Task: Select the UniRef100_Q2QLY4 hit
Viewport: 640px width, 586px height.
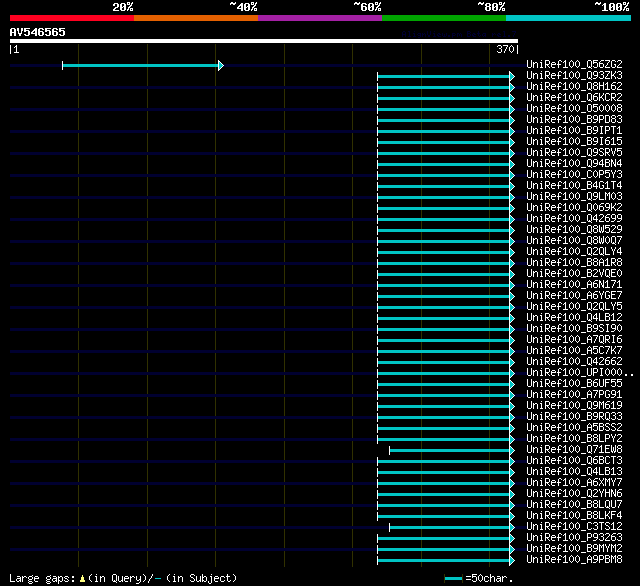Action: tap(574, 252)
